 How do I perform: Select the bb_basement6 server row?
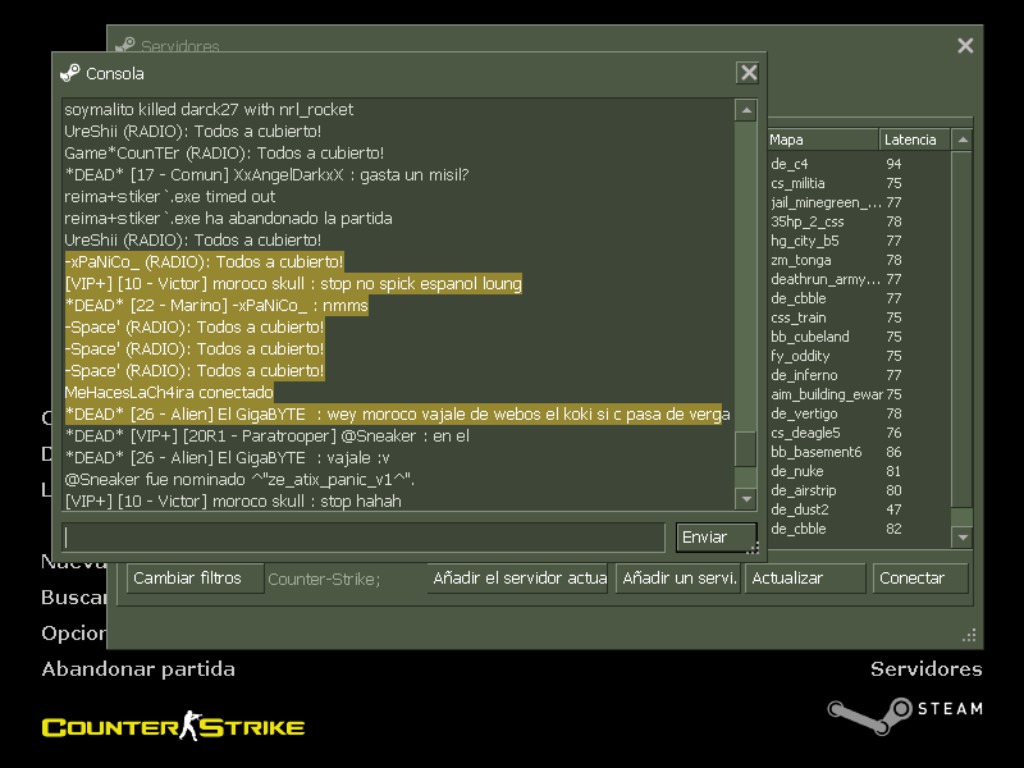point(859,452)
